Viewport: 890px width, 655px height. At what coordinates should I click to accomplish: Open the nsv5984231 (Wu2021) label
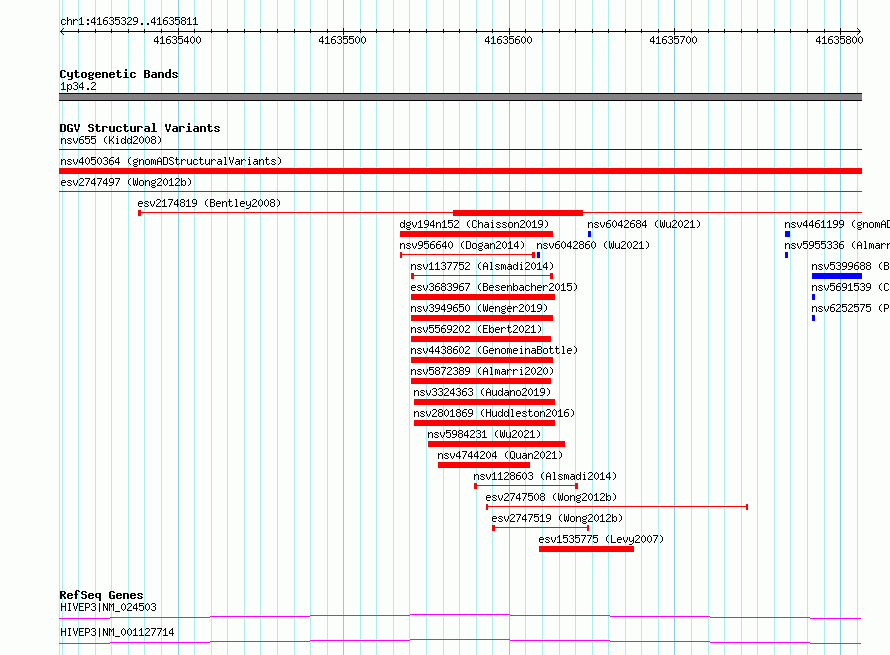[x=484, y=434]
